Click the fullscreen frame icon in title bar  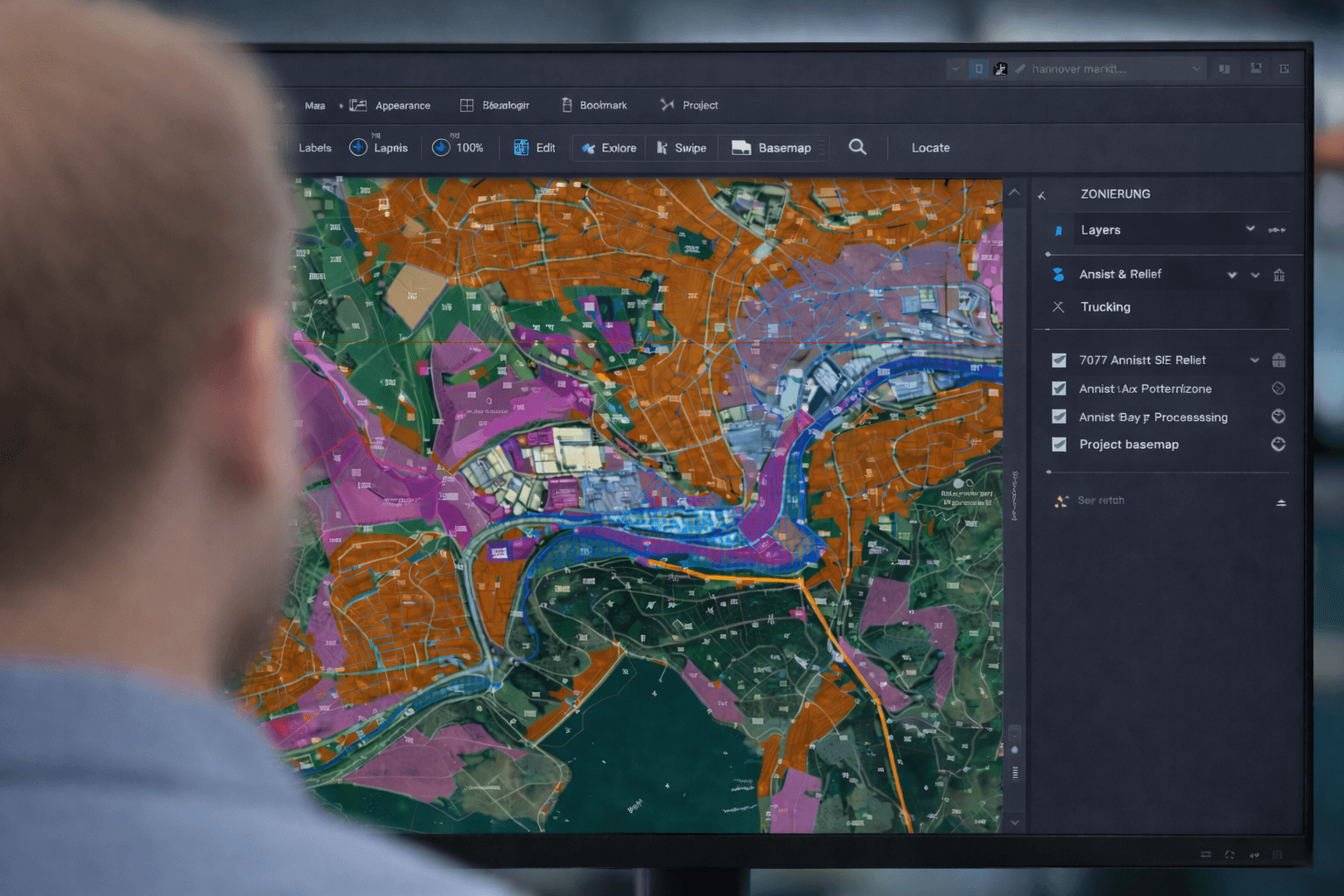[x=1256, y=68]
